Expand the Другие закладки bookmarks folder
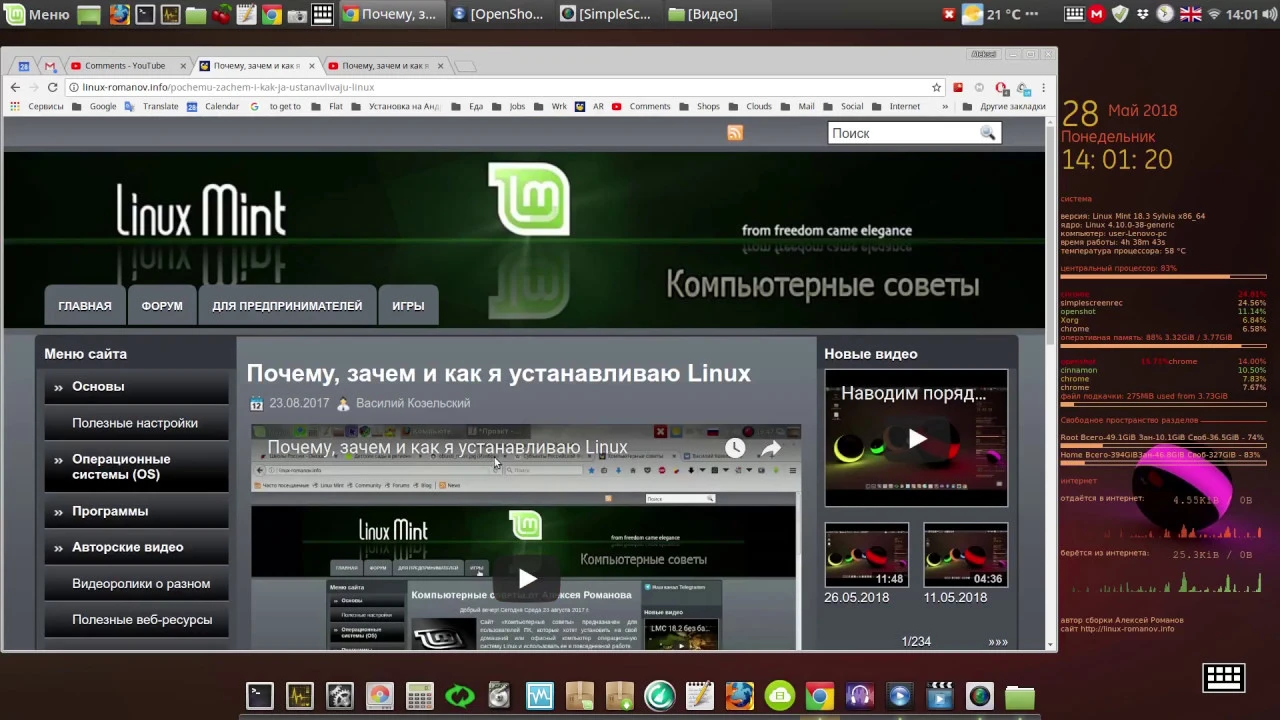The width and height of the screenshot is (1280, 720). (x=1005, y=106)
